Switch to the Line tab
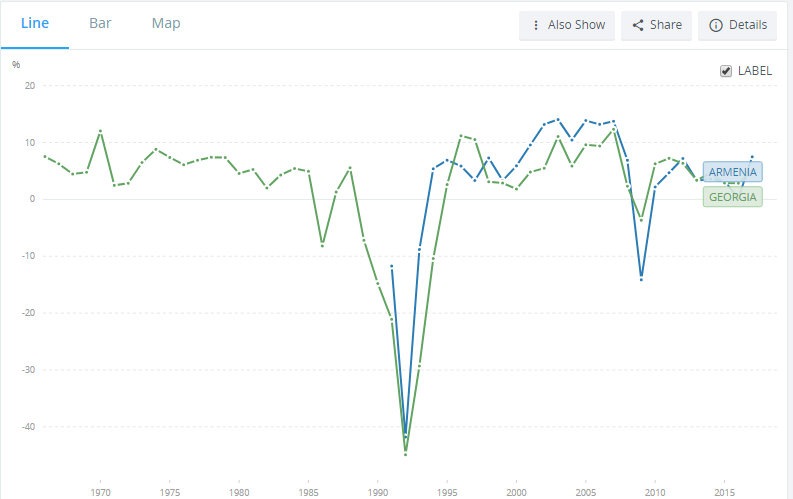The width and height of the screenshot is (793, 499). pos(35,23)
